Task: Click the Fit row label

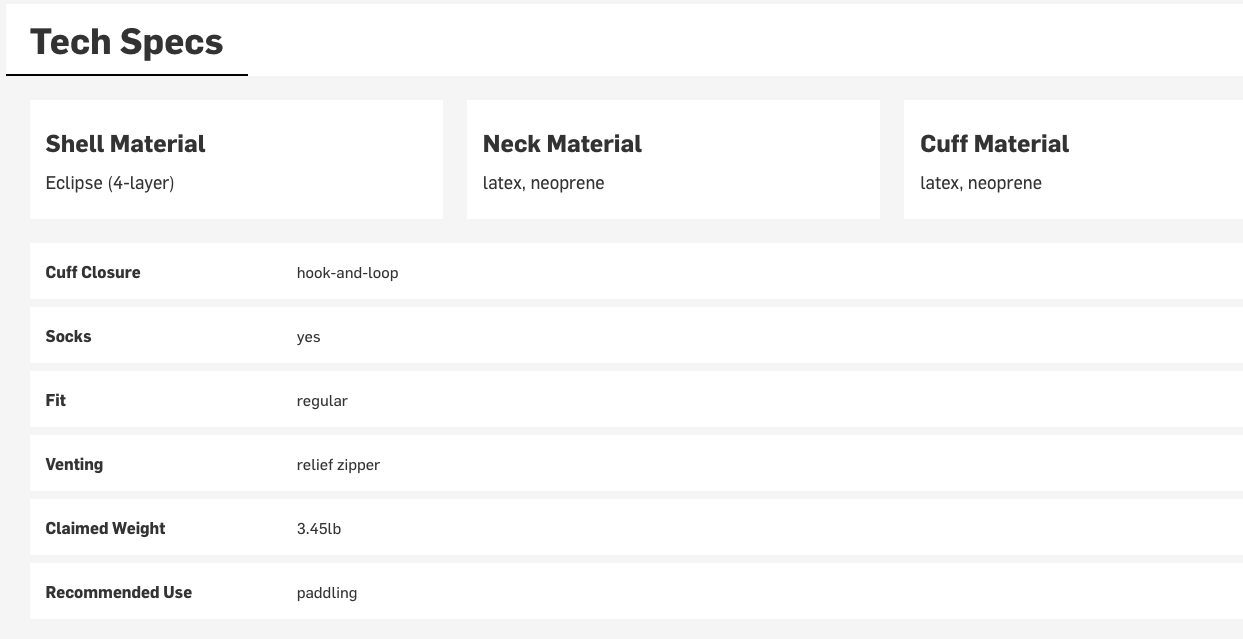Action: click(x=56, y=400)
